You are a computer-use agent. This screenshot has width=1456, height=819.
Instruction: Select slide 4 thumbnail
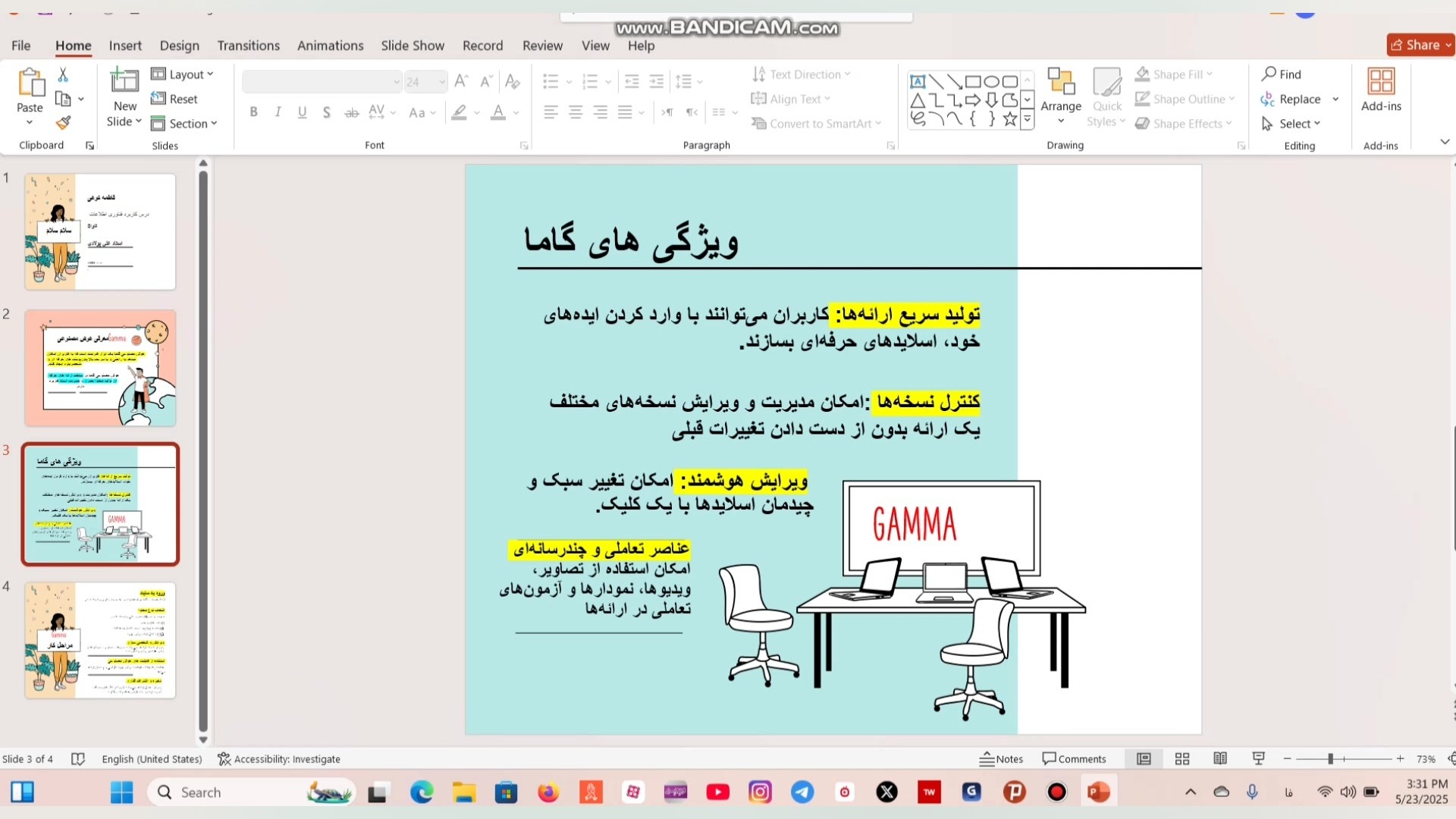(x=100, y=641)
